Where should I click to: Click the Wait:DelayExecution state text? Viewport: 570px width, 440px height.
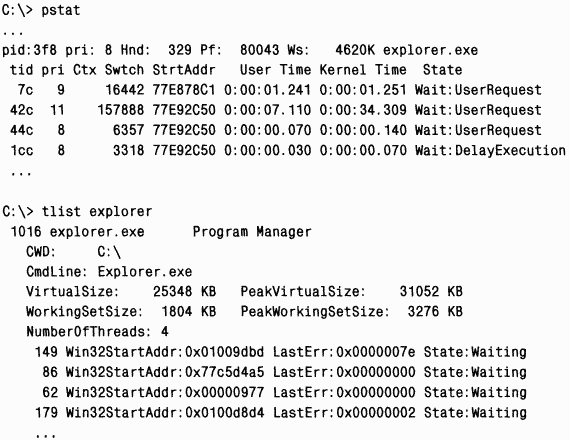(490, 151)
